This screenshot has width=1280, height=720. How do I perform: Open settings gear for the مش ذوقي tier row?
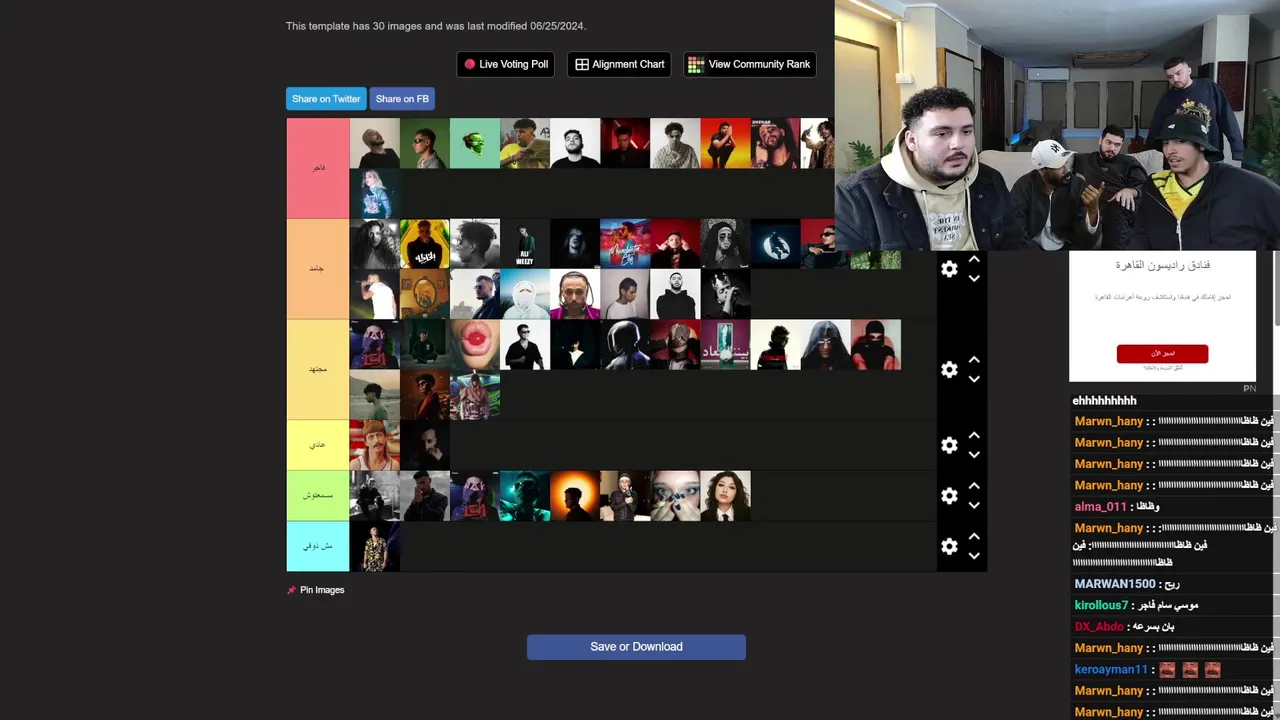point(949,547)
